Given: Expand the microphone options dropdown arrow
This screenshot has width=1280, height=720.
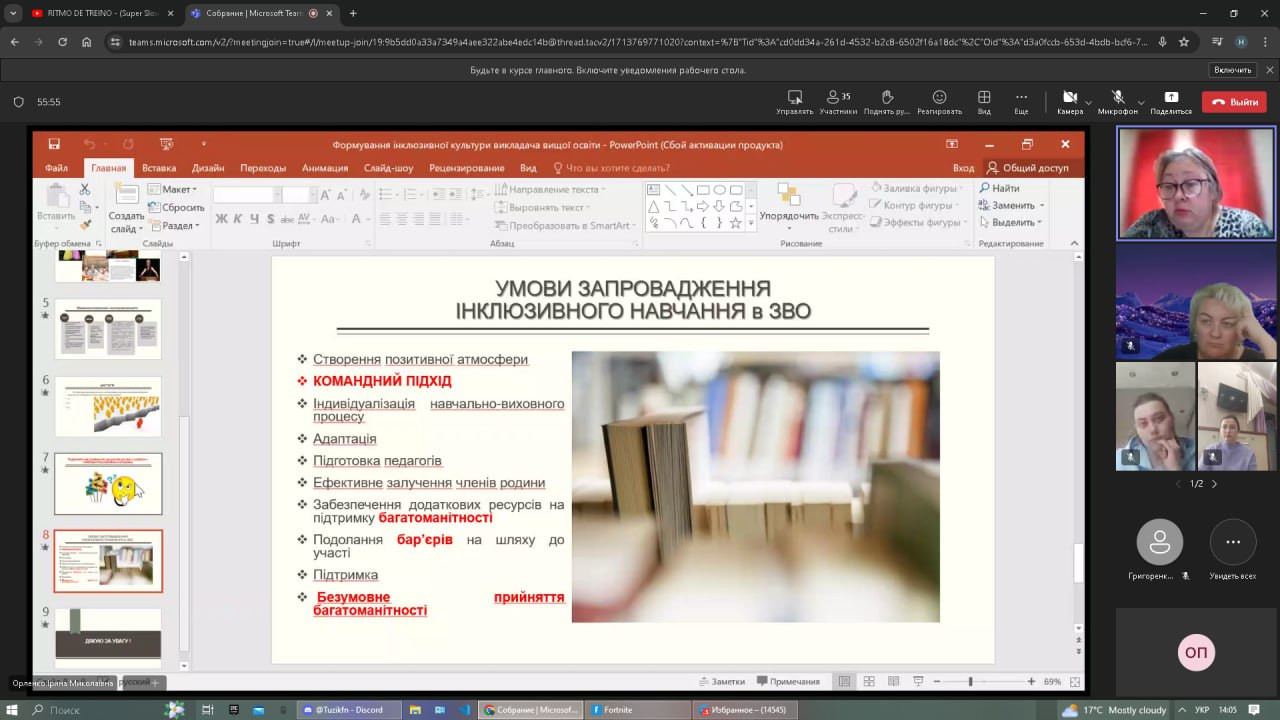Looking at the screenshot, I should 1141,102.
